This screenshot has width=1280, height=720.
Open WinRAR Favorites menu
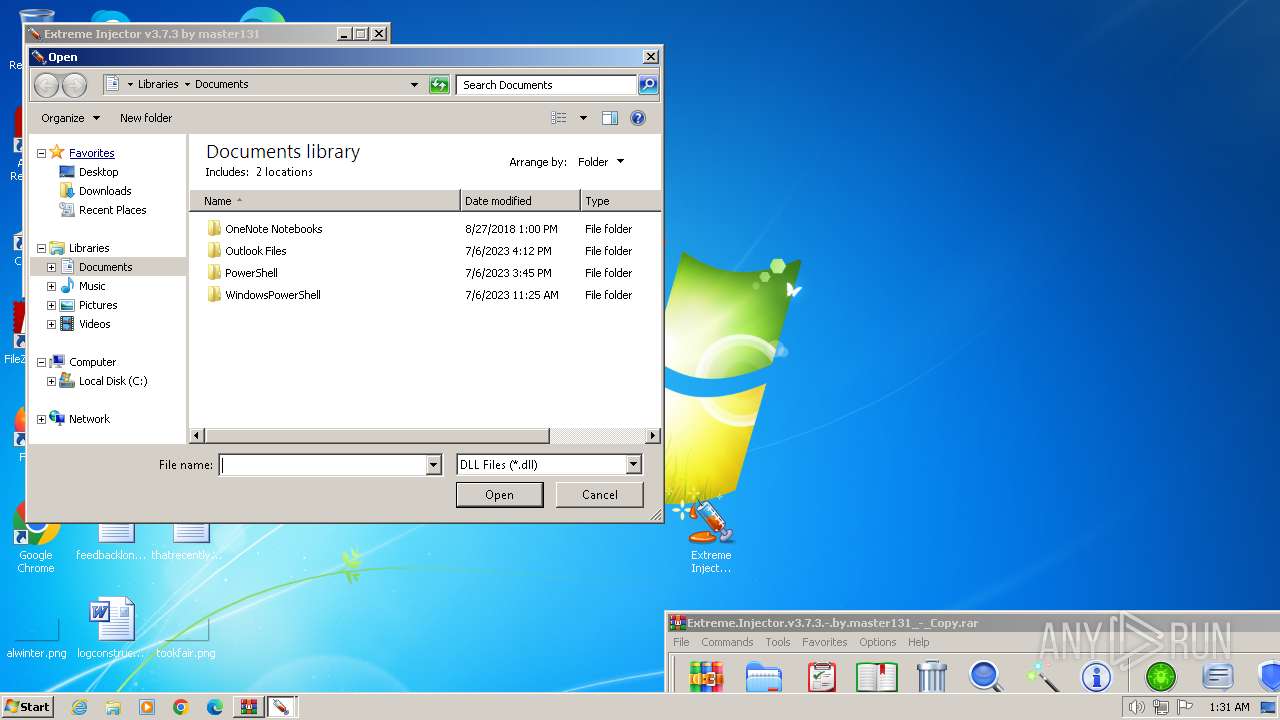(824, 642)
